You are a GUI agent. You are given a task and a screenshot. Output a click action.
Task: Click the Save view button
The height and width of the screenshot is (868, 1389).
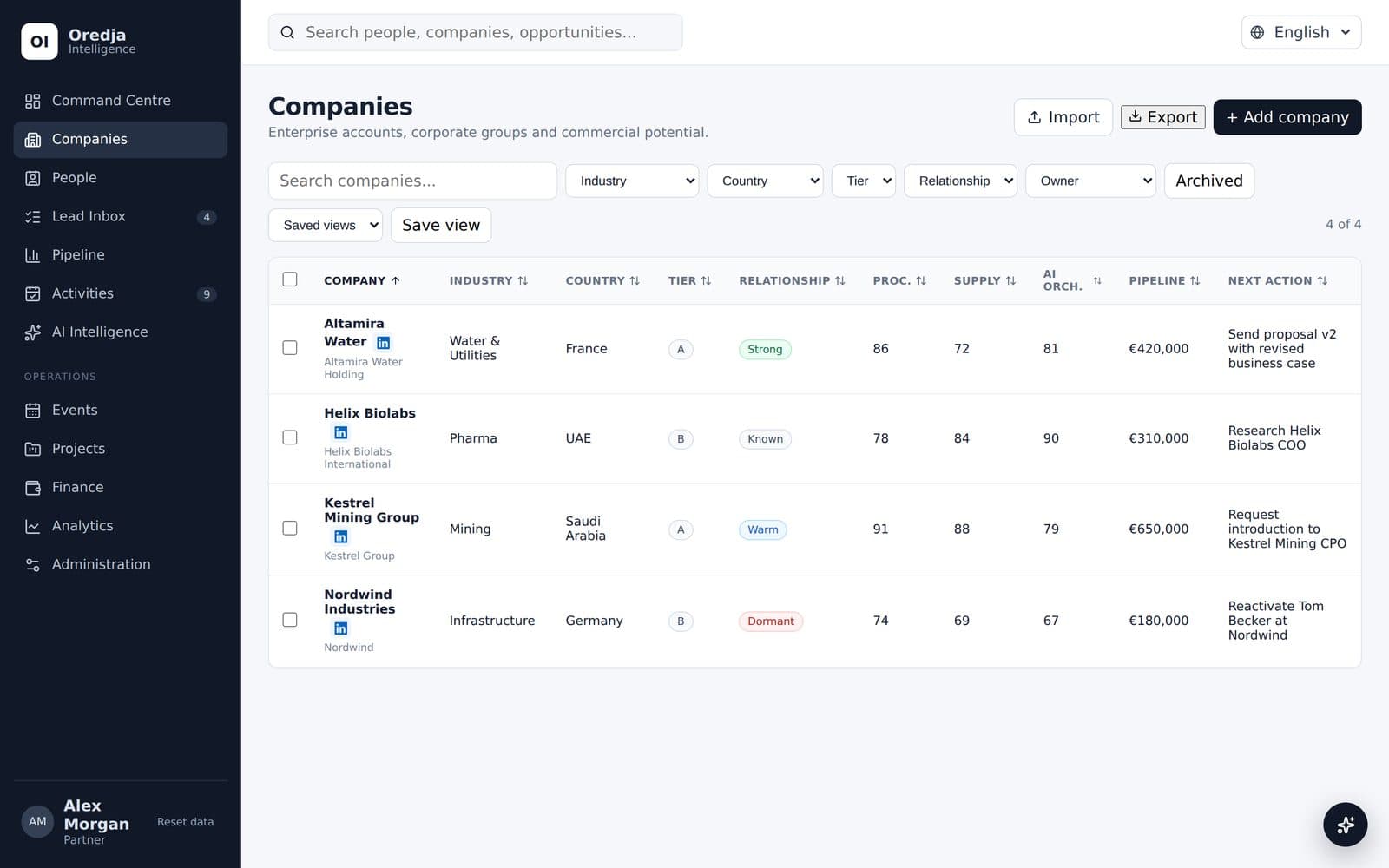pos(441,225)
